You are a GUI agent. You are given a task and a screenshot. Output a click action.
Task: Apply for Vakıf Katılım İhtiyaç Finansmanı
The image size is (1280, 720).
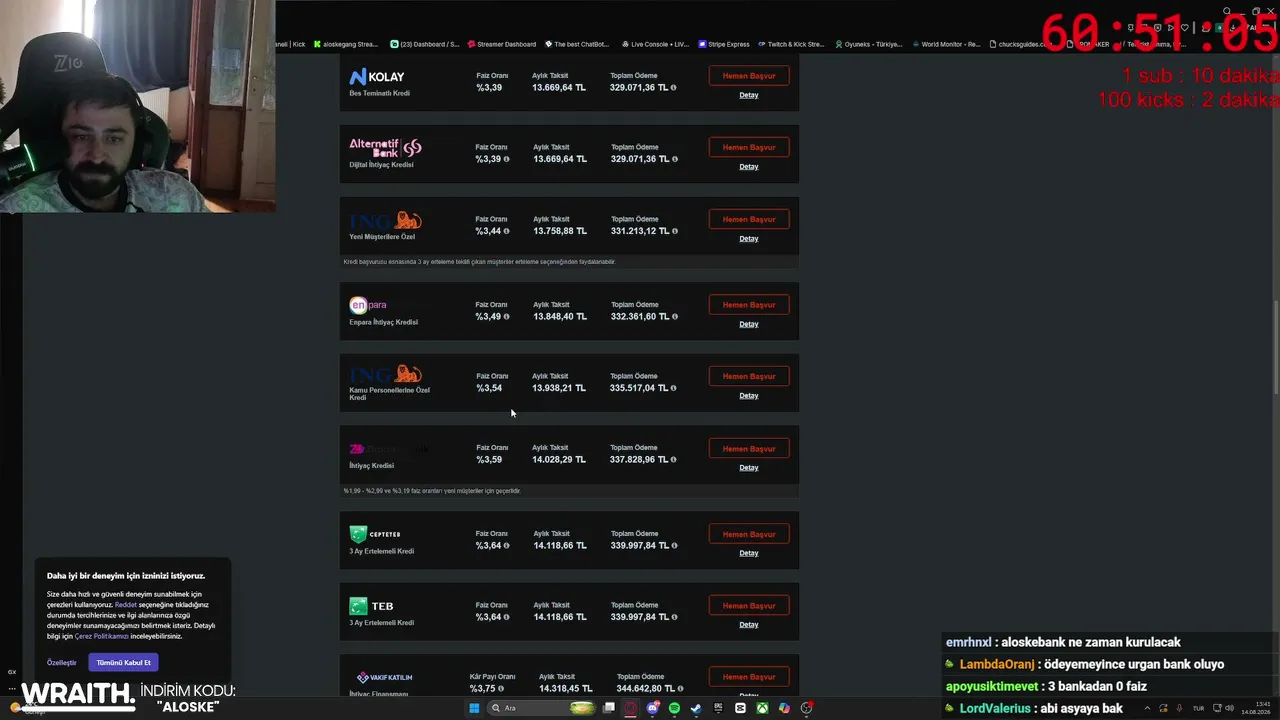[749, 677]
